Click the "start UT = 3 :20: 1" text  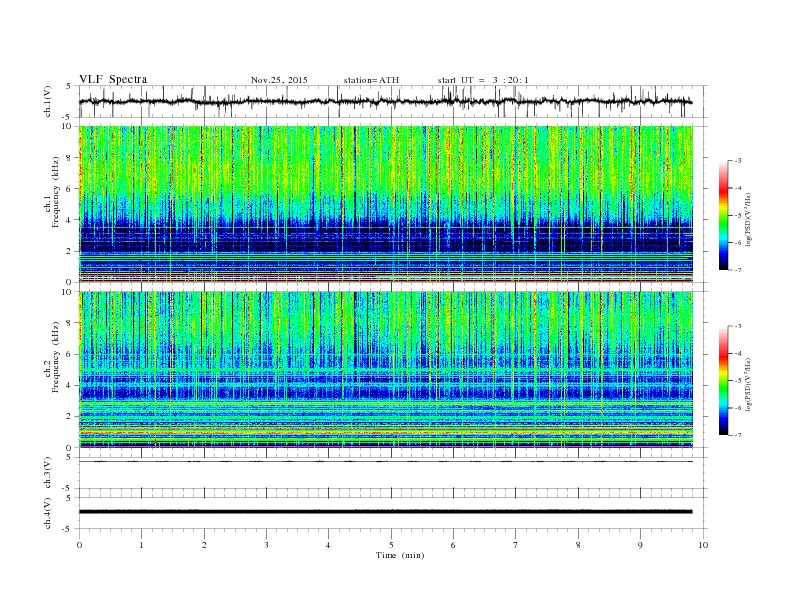click(x=483, y=80)
